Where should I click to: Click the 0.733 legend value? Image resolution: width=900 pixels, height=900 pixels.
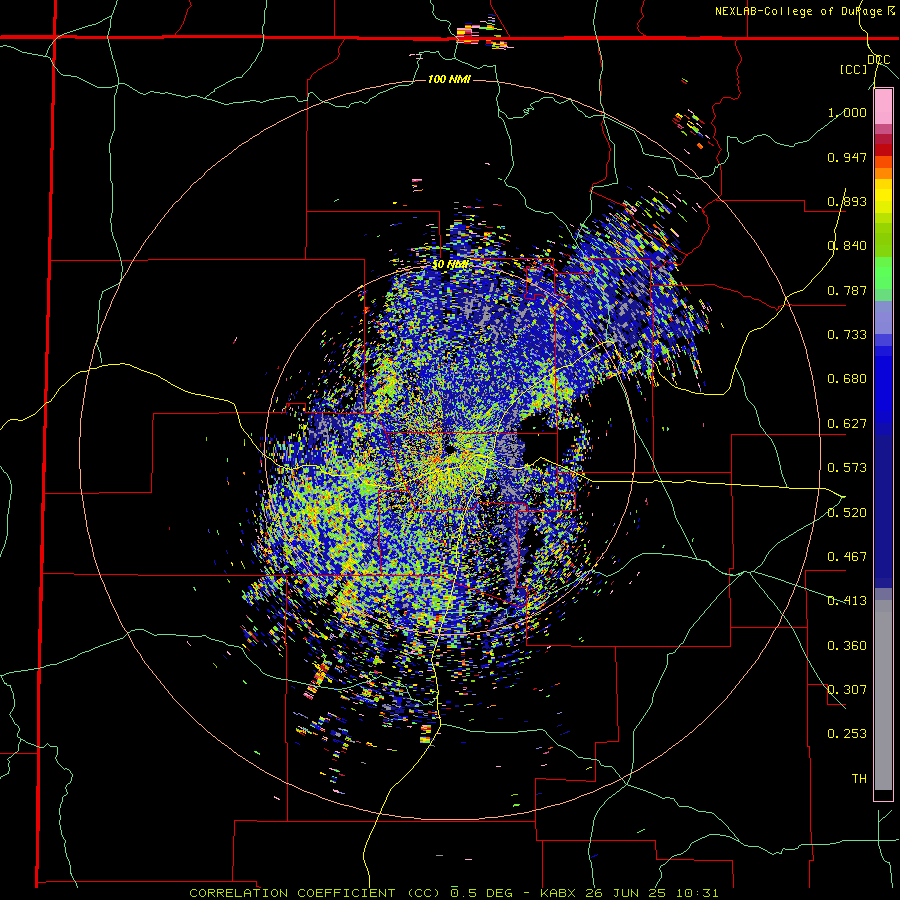pos(847,335)
